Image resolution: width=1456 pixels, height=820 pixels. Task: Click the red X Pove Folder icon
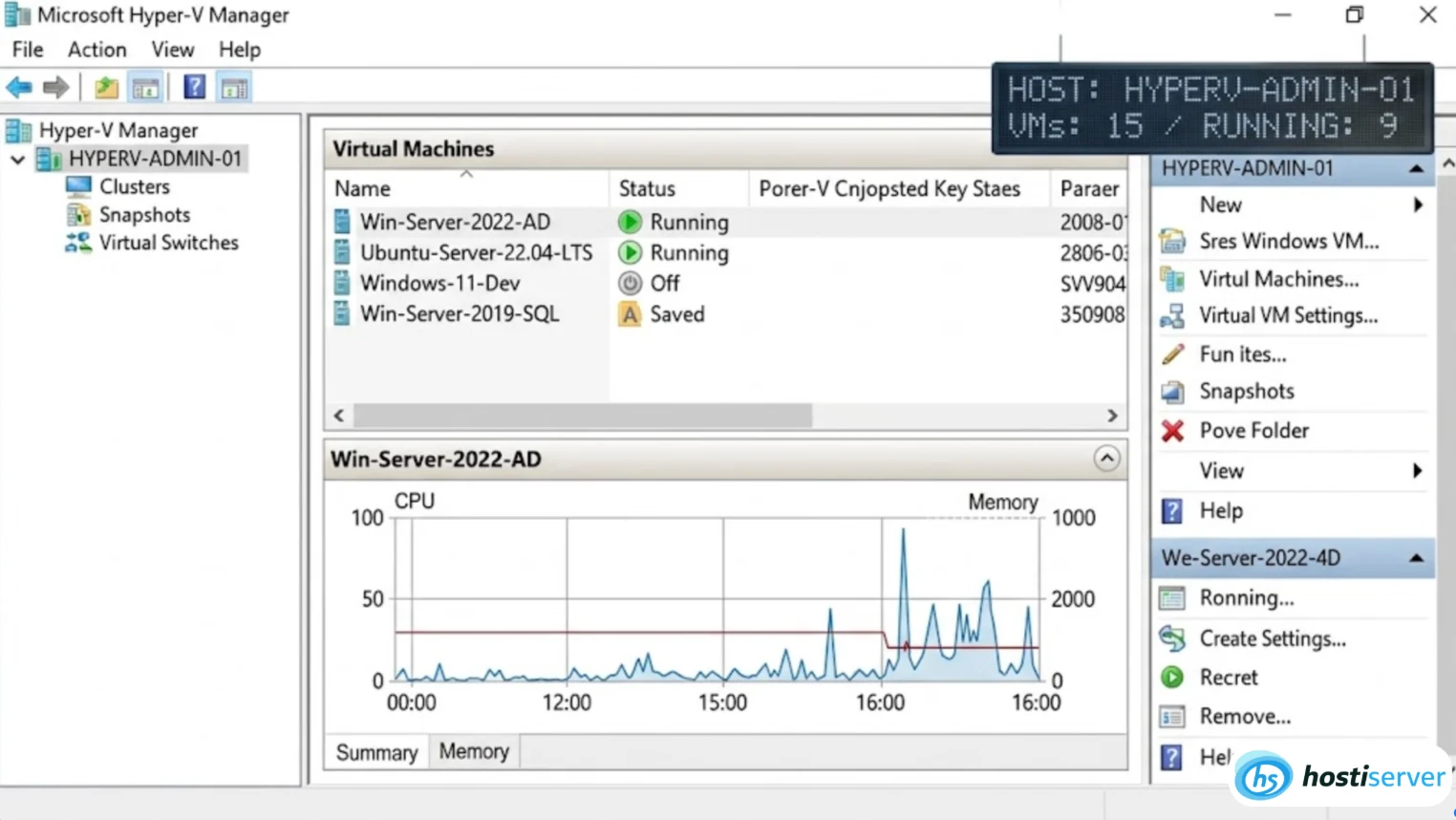pyautogui.click(x=1172, y=431)
